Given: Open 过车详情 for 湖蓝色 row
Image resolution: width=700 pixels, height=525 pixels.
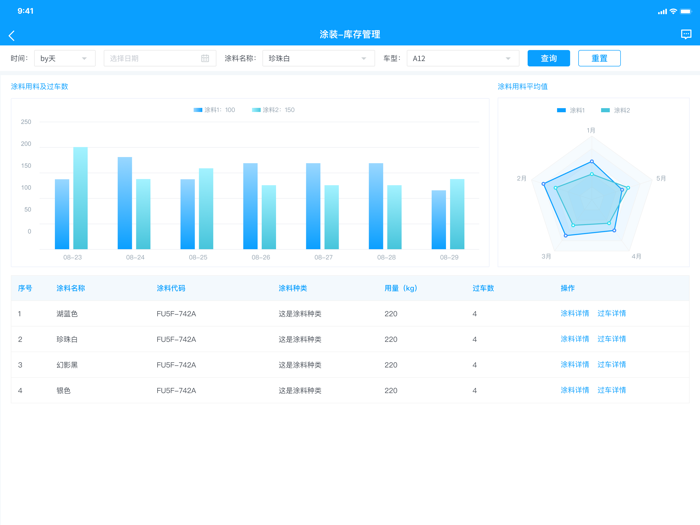Looking at the screenshot, I should [x=612, y=313].
